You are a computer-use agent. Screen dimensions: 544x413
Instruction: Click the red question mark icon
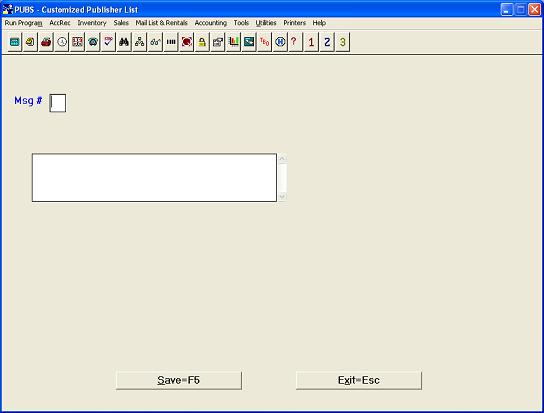click(x=295, y=42)
